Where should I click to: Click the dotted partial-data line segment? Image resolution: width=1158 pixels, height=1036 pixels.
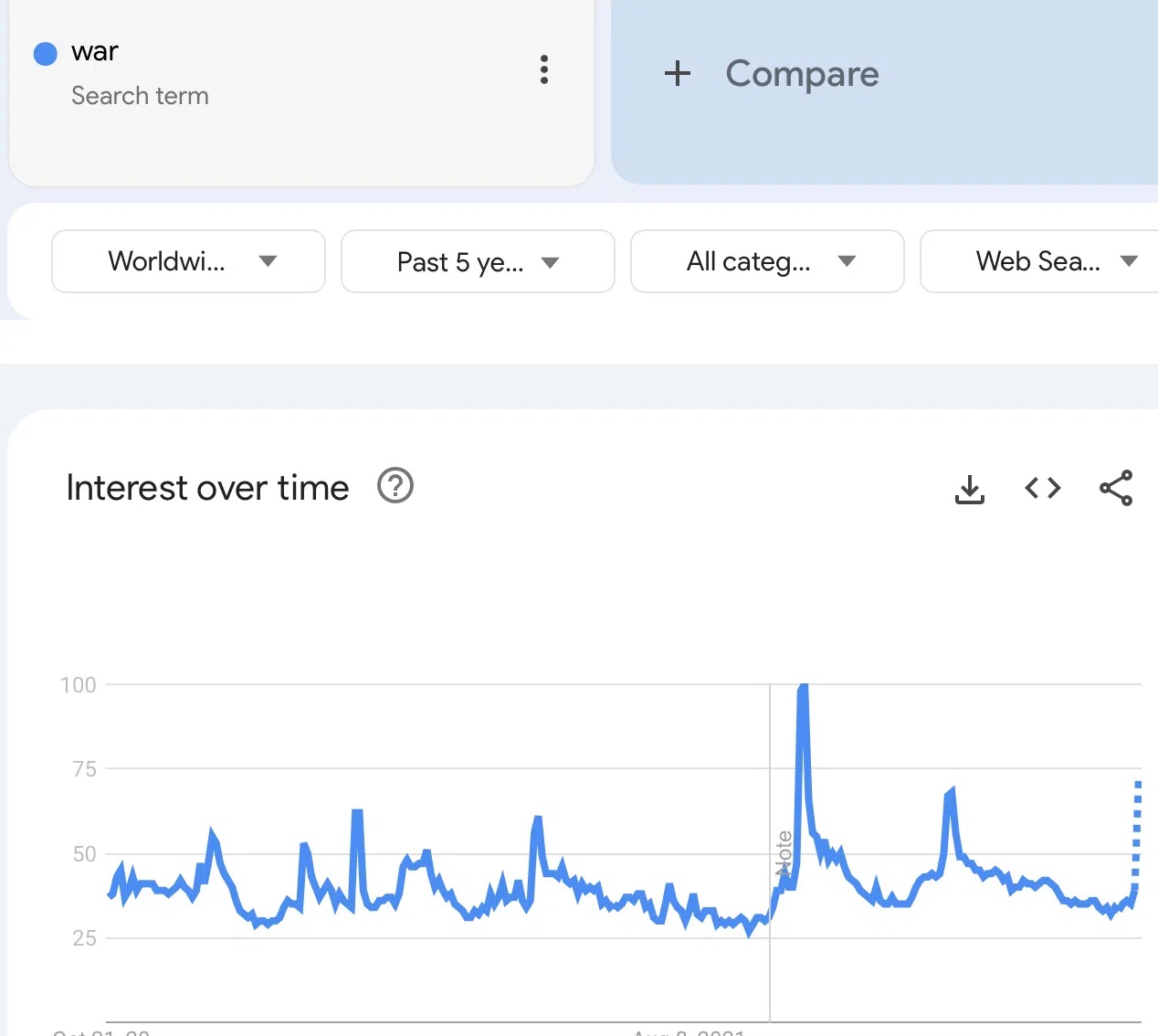pyautogui.click(x=1137, y=831)
